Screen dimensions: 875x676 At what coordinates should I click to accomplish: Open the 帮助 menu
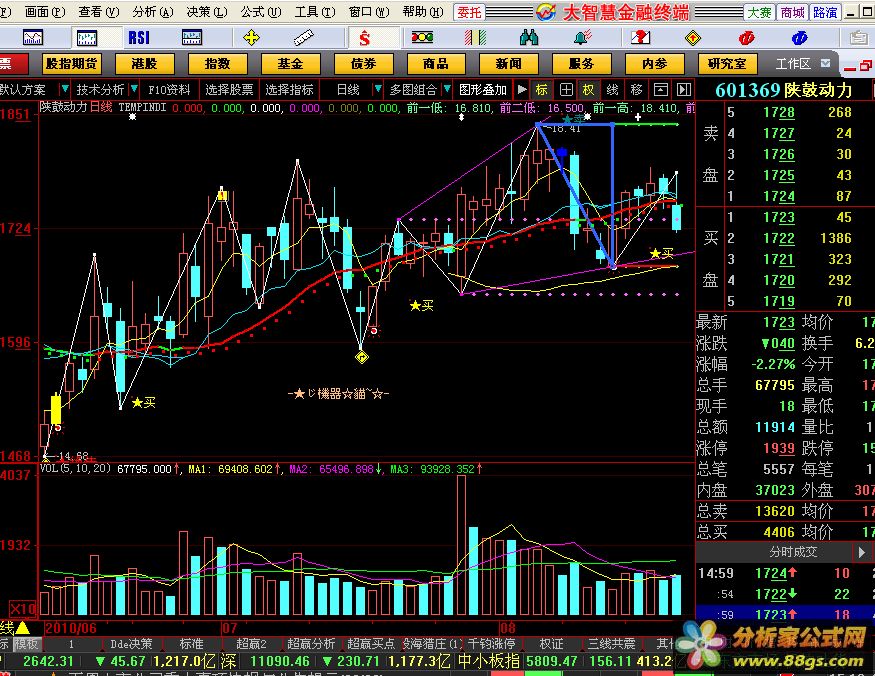click(423, 11)
